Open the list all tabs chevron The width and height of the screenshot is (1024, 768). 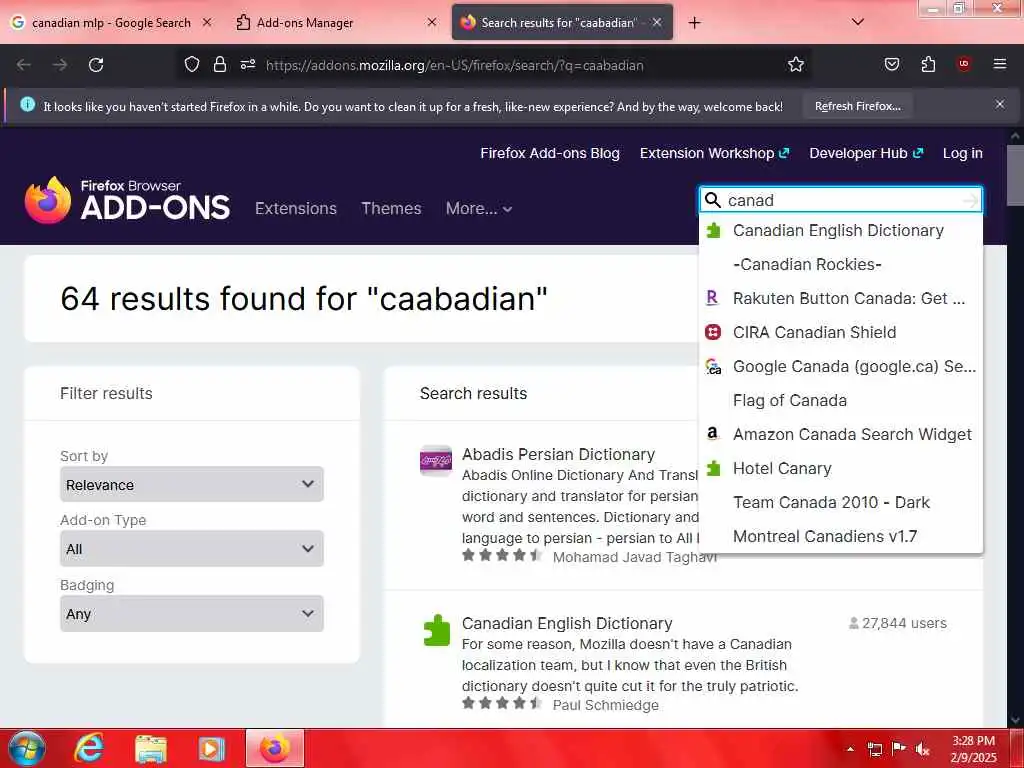click(857, 22)
